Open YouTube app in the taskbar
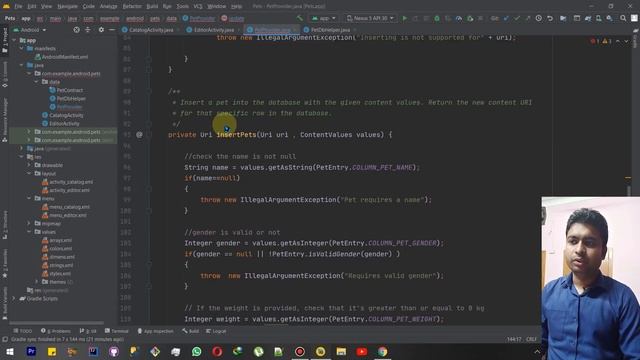640x360 pixels. [362, 351]
